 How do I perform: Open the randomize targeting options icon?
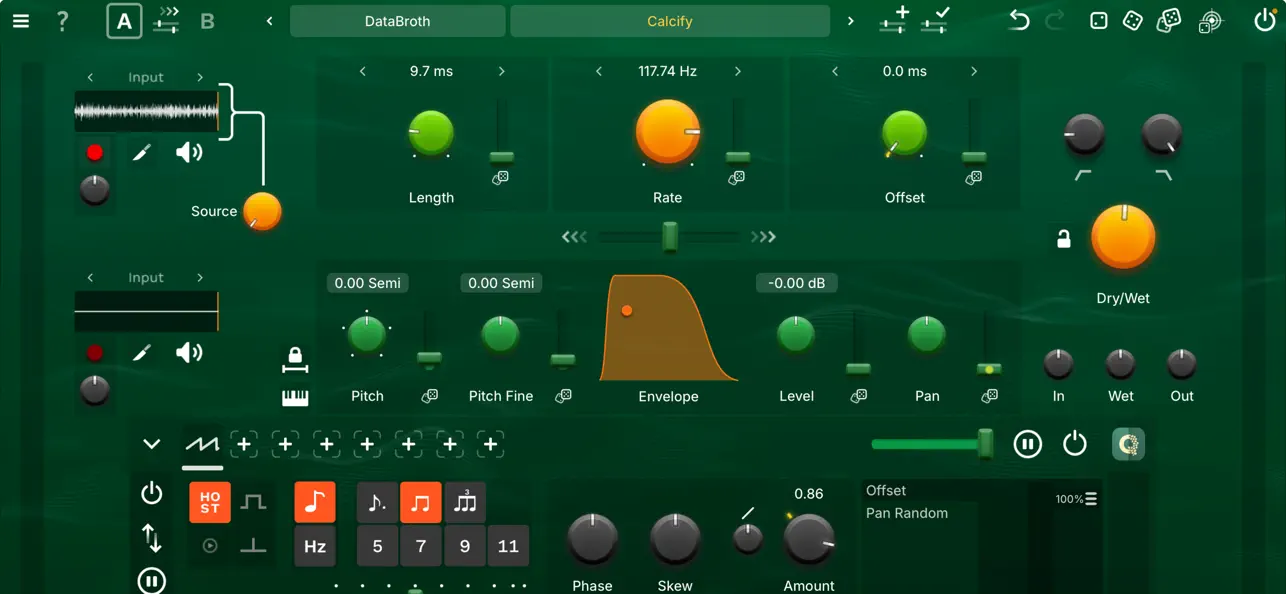[1210, 19]
